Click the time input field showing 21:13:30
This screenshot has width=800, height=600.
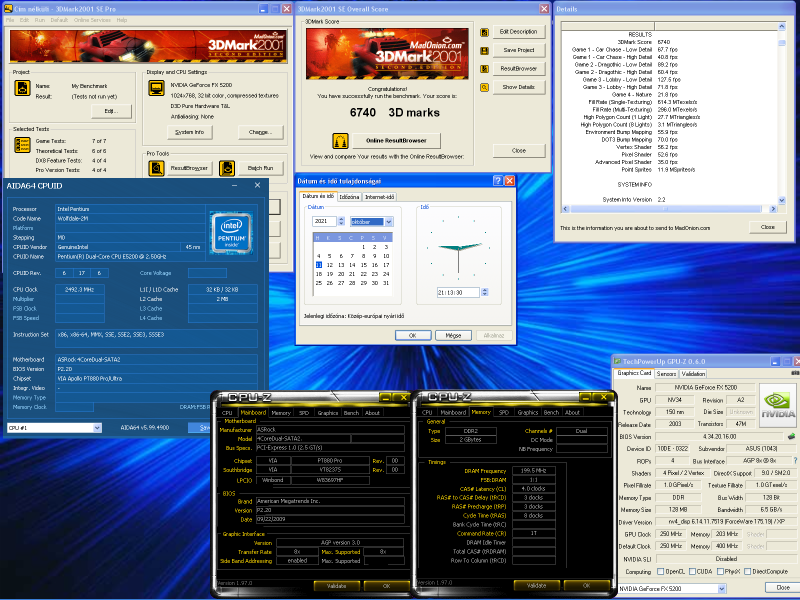click(458, 292)
